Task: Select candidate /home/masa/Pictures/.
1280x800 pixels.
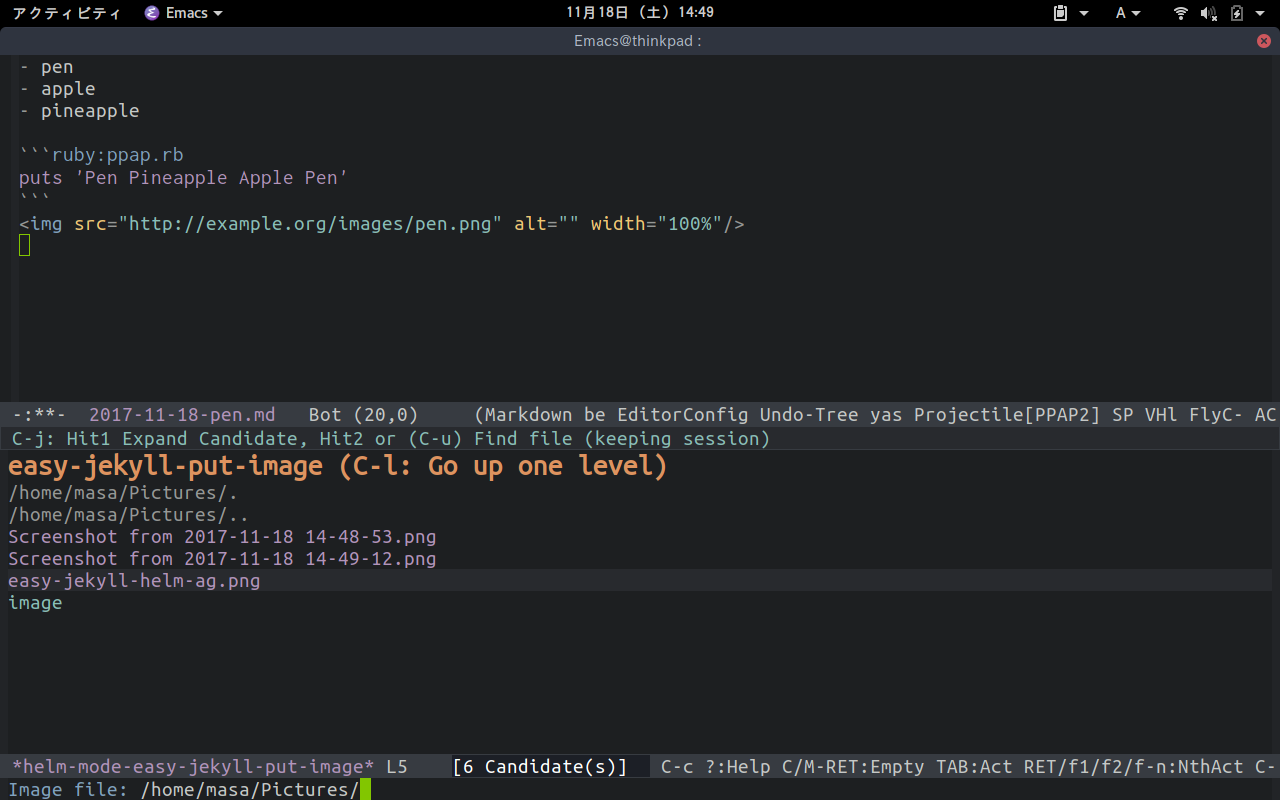Action: [x=123, y=493]
